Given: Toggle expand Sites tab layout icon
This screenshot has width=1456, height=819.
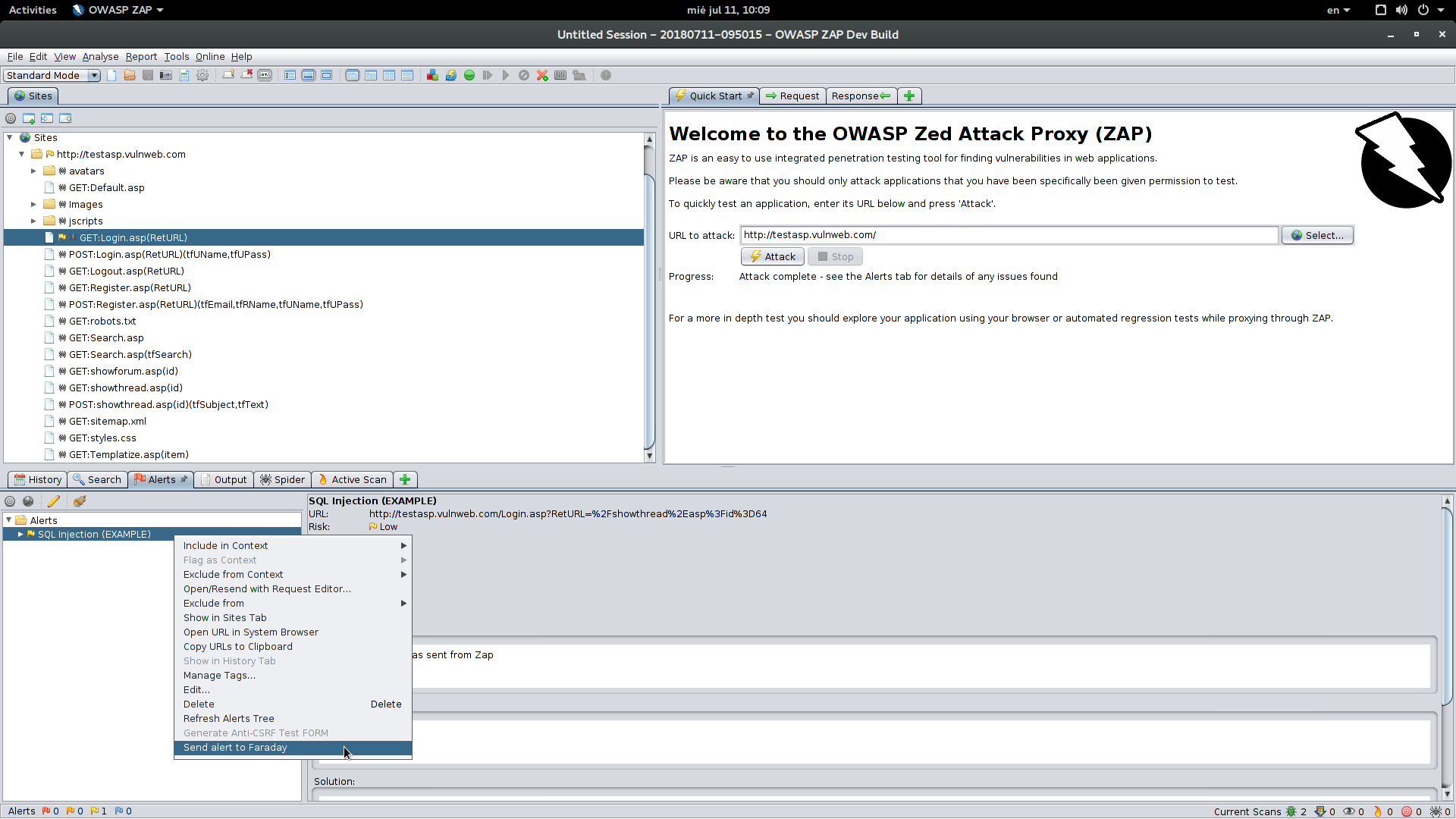Looking at the screenshot, I should 290,75.
